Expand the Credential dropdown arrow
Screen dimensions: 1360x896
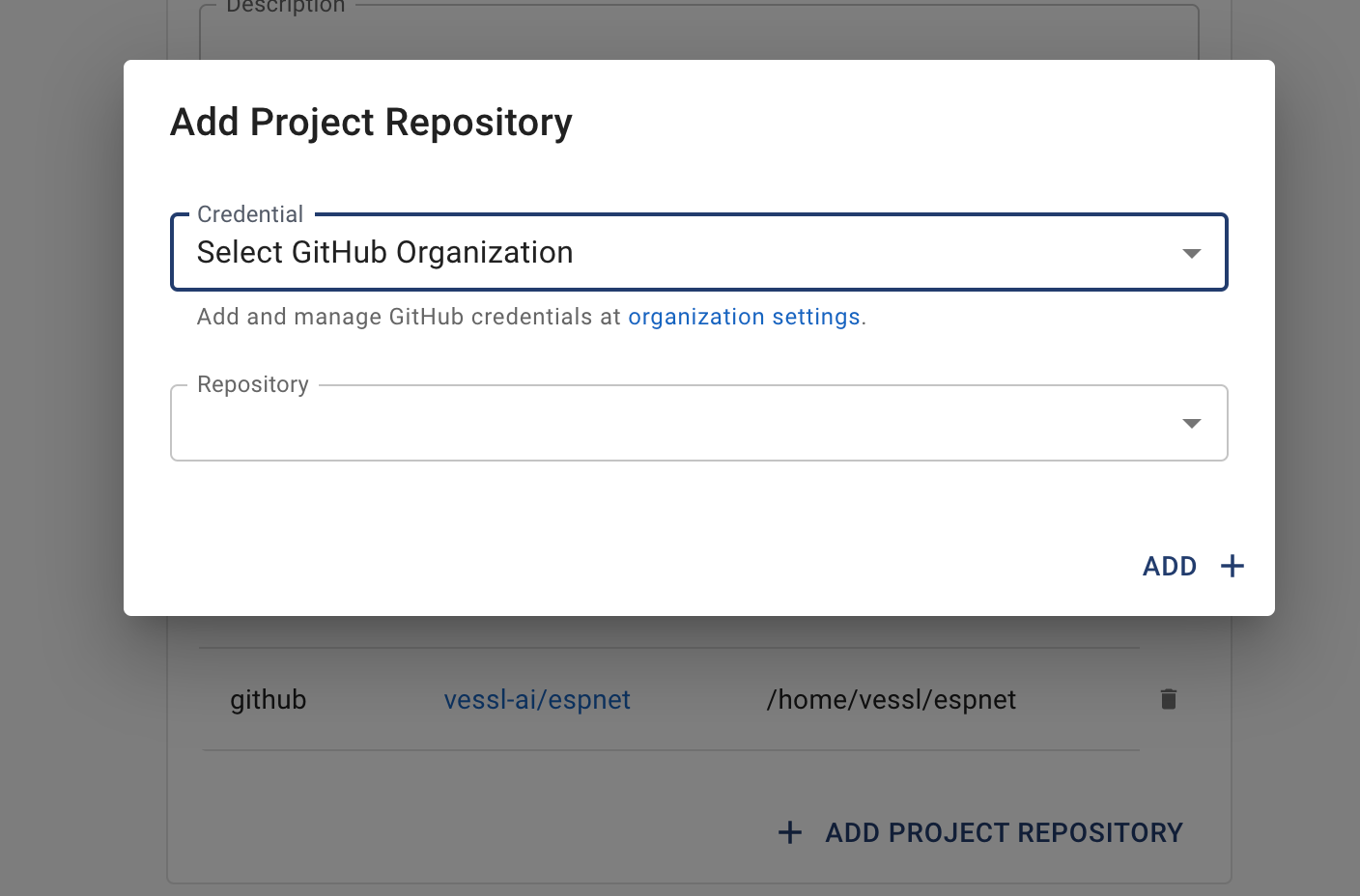1191,253
